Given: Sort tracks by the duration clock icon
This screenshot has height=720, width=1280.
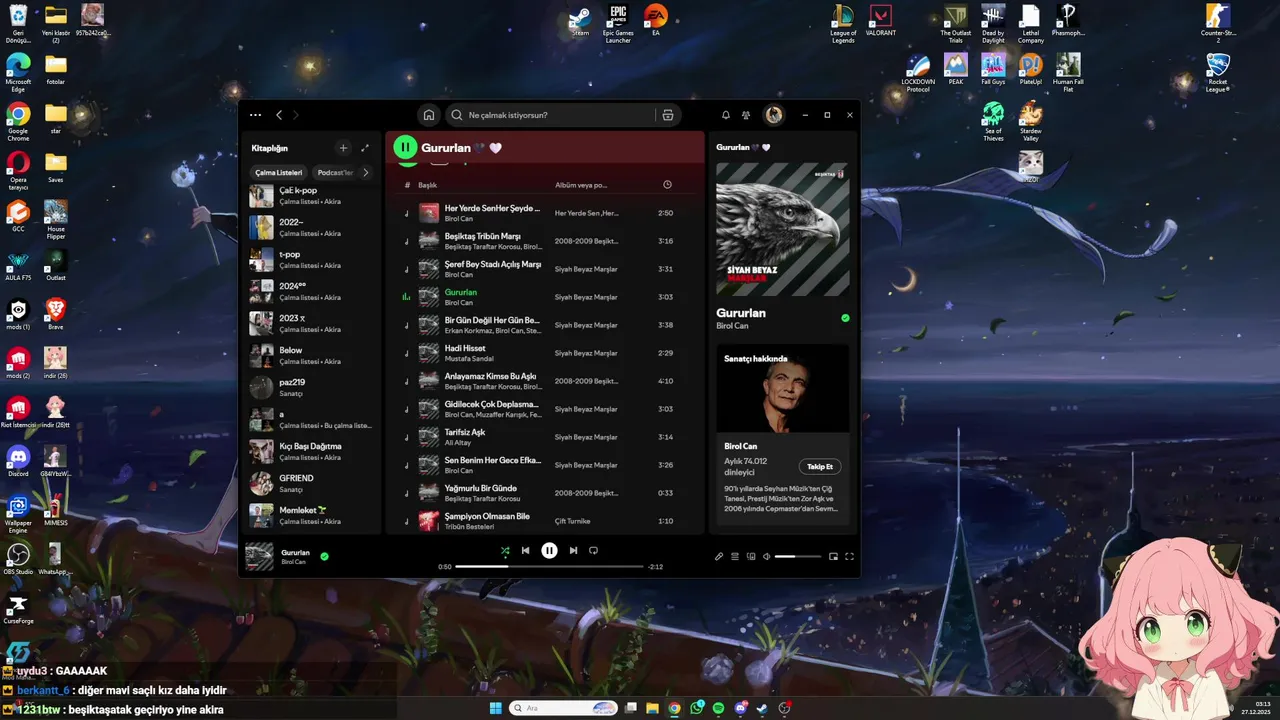Looking at the screenshot, I should 667,185.
